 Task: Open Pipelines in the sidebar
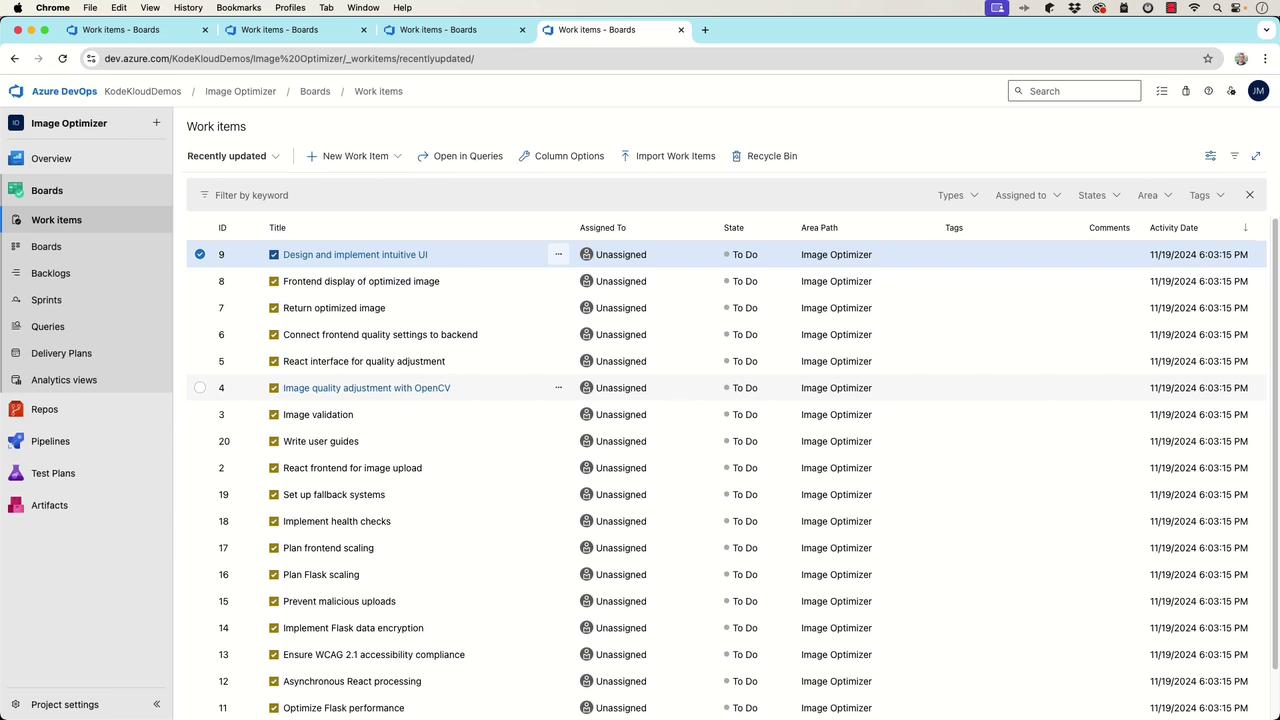click(50, 441)
